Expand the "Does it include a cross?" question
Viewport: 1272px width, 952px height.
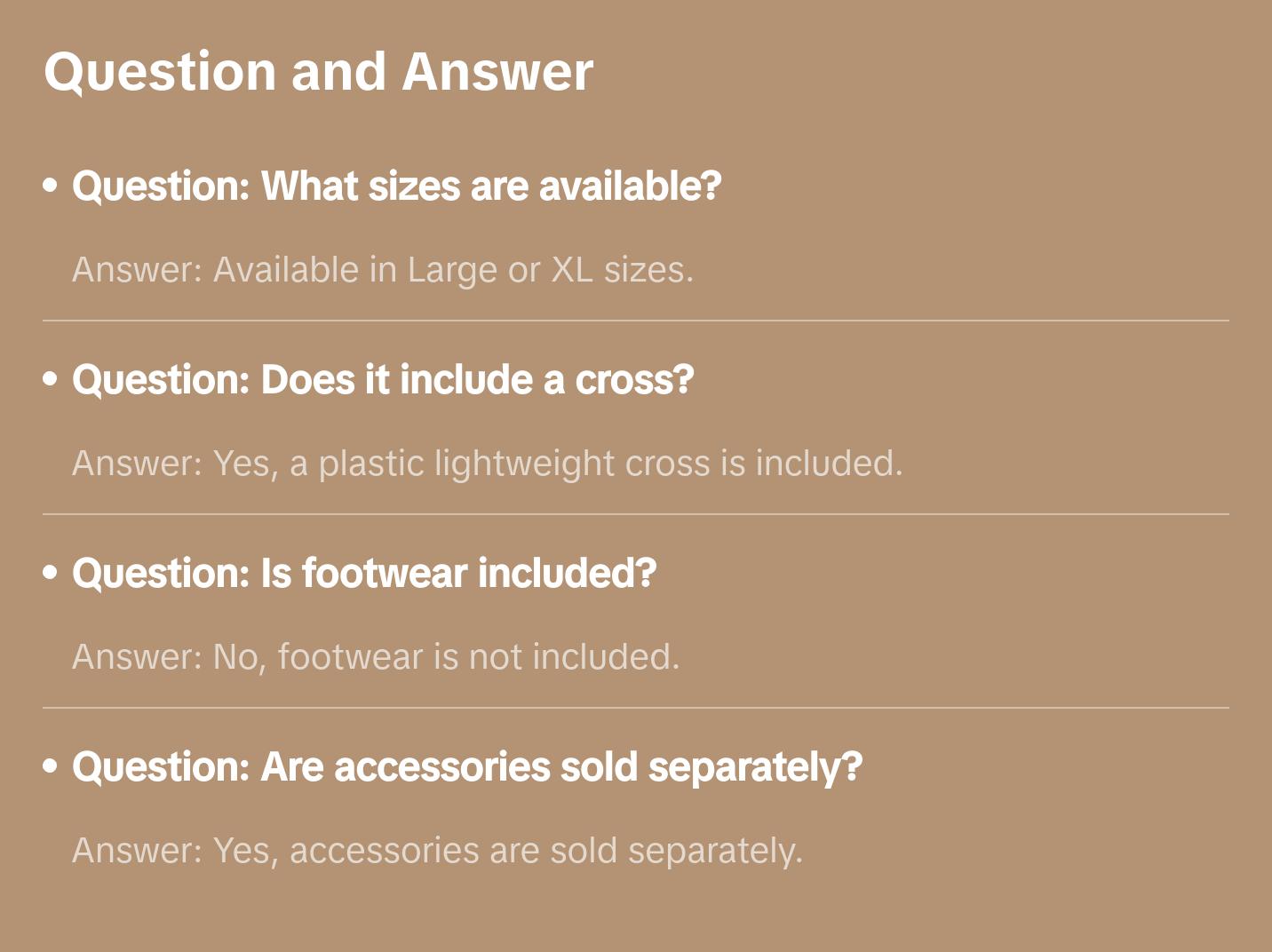coord(383,380)
